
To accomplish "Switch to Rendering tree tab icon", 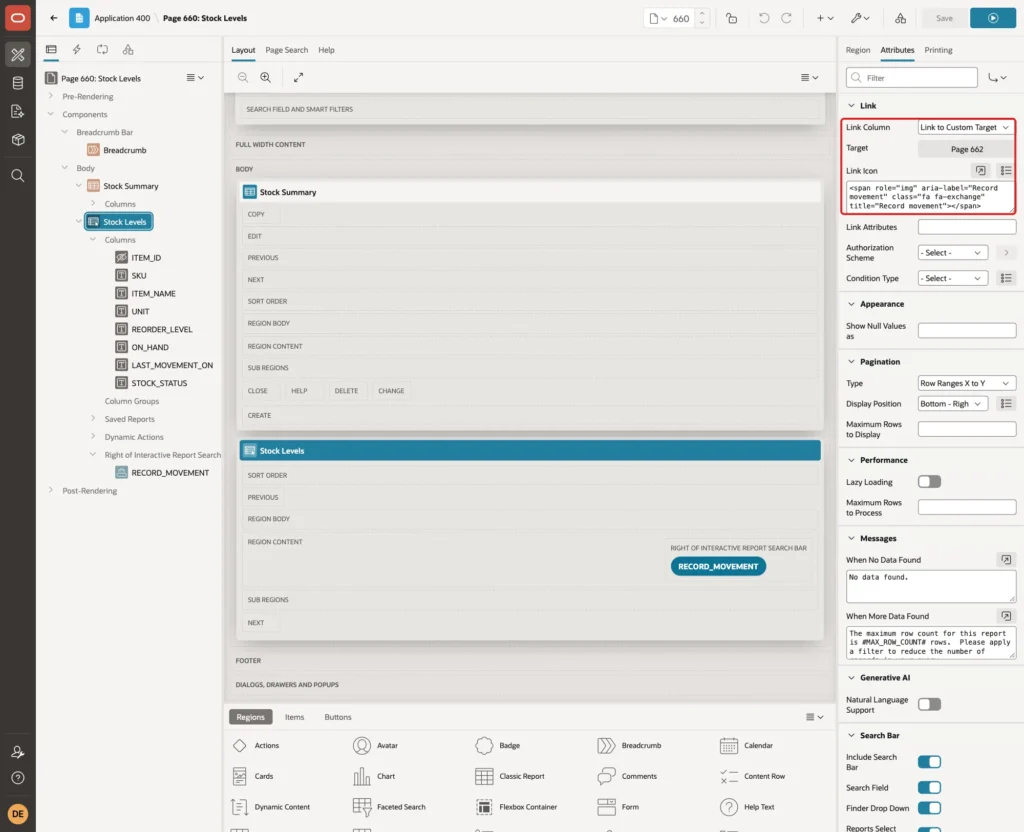I will pyautogui.click(x=51, y=50).
